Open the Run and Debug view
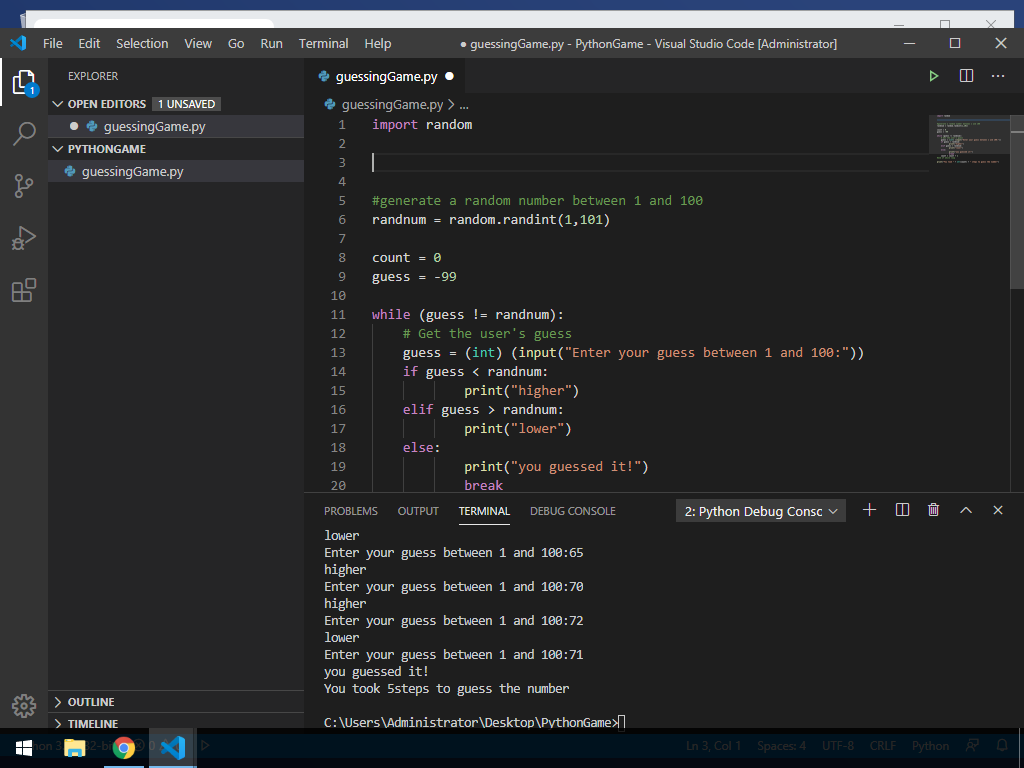This screenshot has width=1024, height=768. 24,238
